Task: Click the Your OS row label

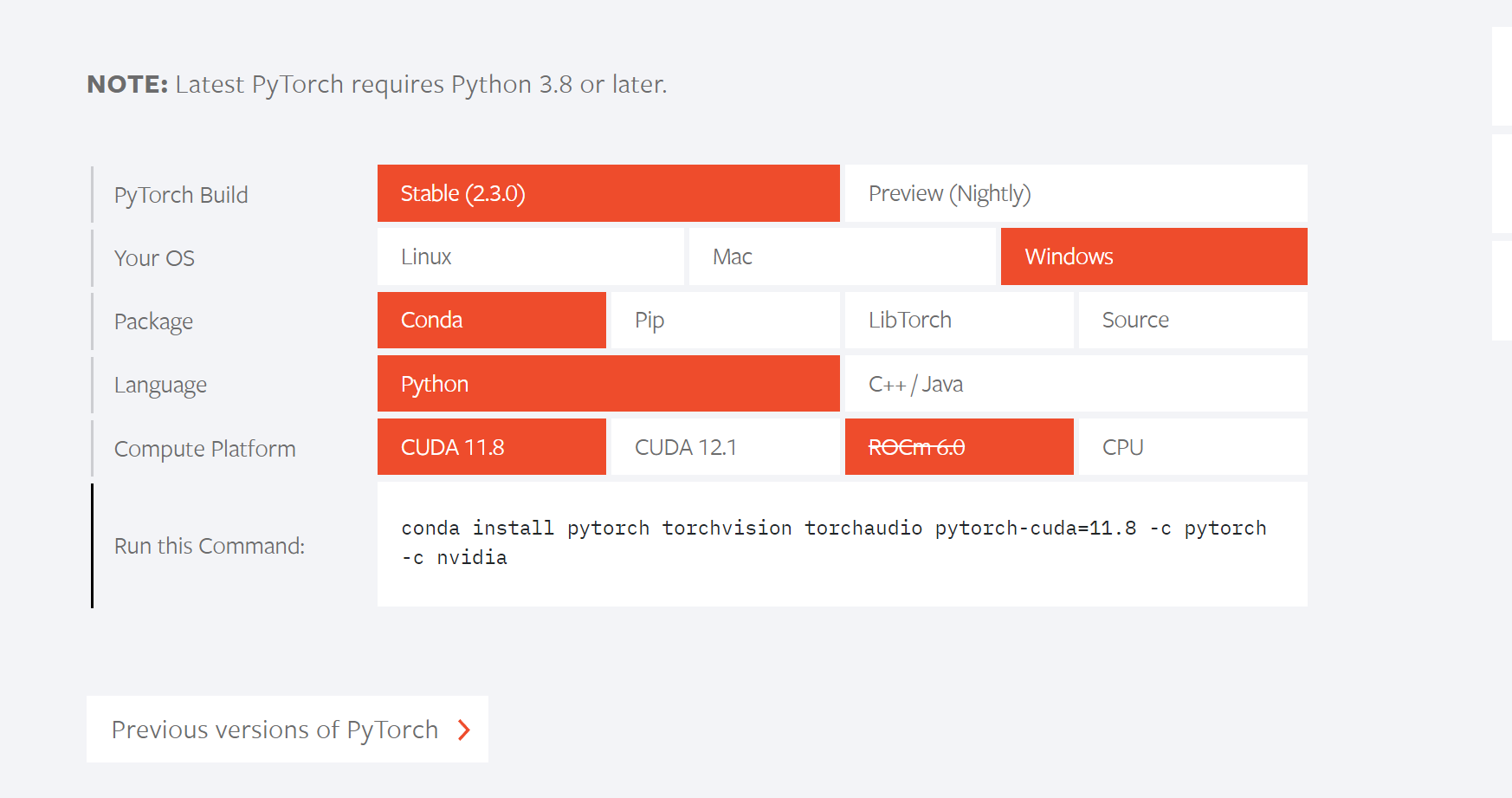Action: (154, 258)
